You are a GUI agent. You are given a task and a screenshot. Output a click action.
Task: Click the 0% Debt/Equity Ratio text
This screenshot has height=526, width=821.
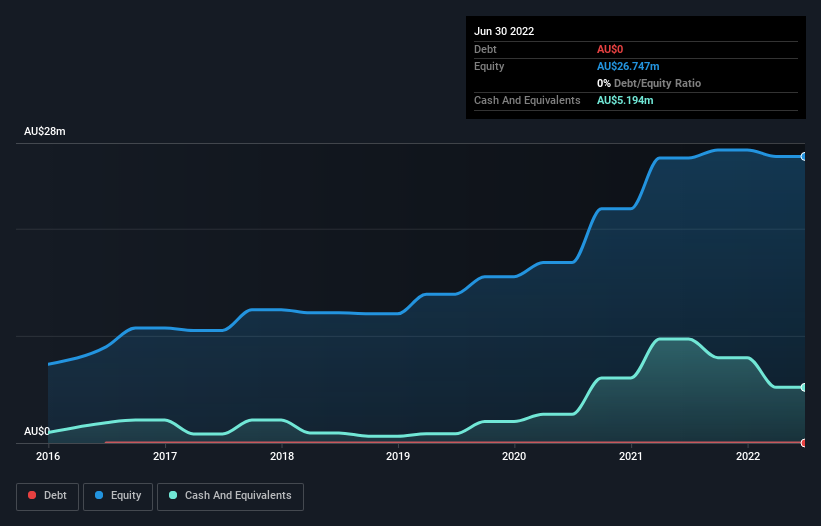(x=649, y=83)
